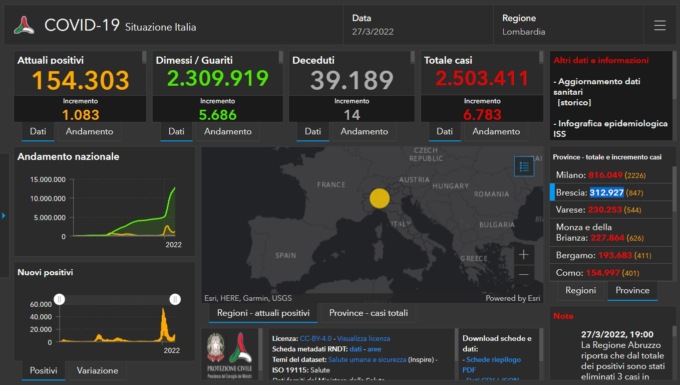Select the Varese row in the province list

coord(611,210)
